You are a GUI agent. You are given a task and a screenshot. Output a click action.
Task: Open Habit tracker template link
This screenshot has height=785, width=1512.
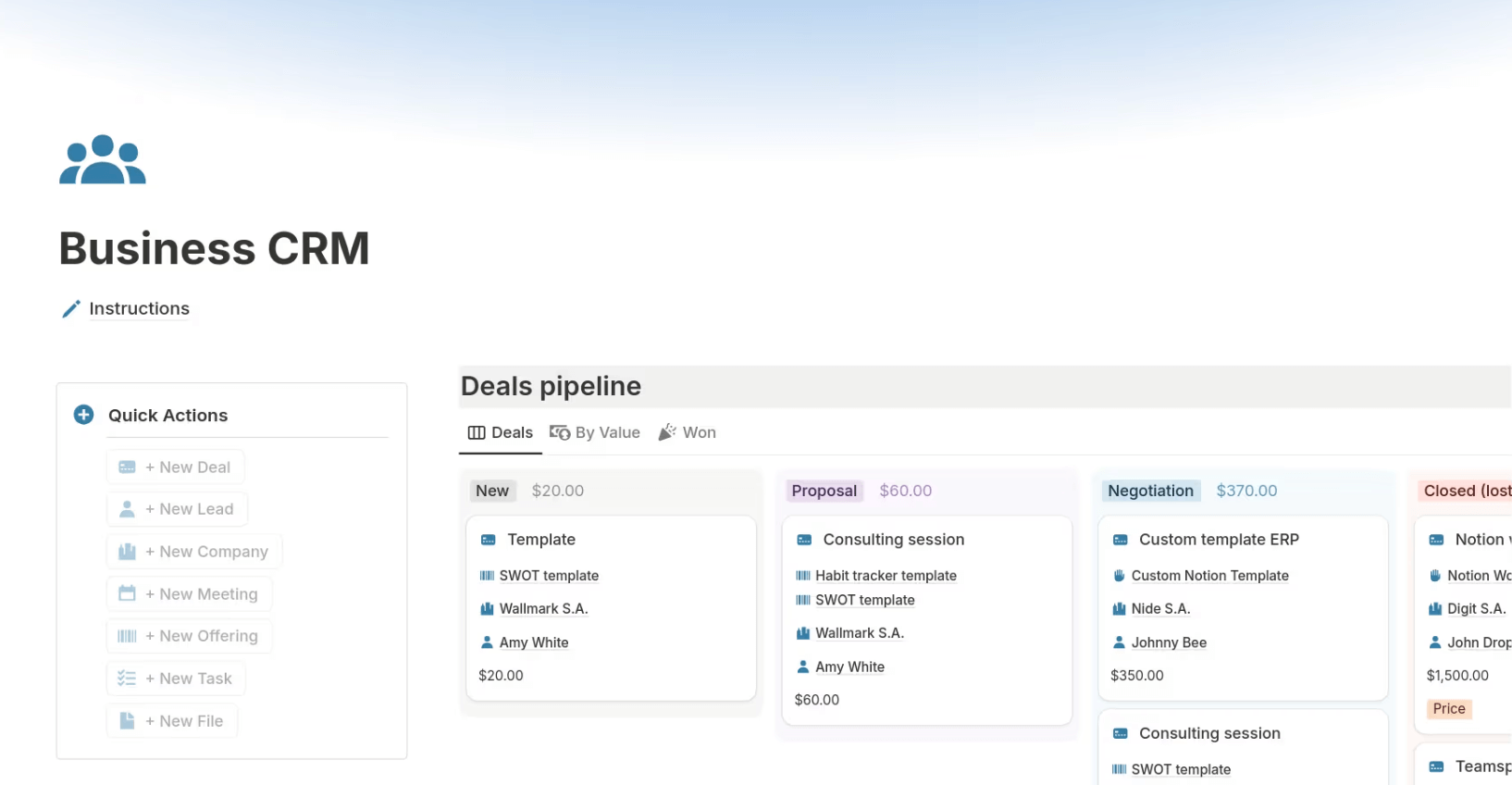point(886,576)
